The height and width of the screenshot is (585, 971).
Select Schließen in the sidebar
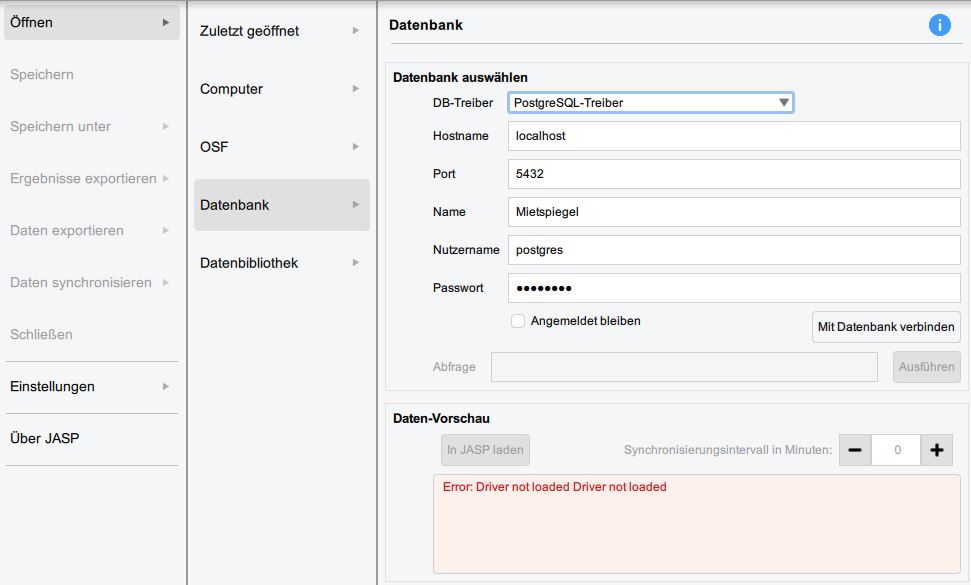[x=90, y=334]
